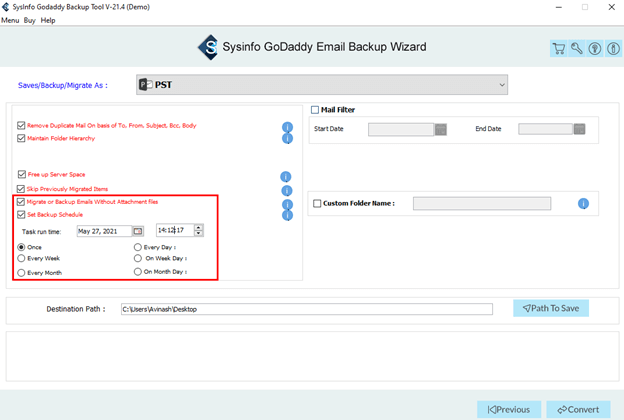Open the End Date calendar picker
The width and height of the screenshot is (624, 420).
pyautogui.click(x=579, y=129)
